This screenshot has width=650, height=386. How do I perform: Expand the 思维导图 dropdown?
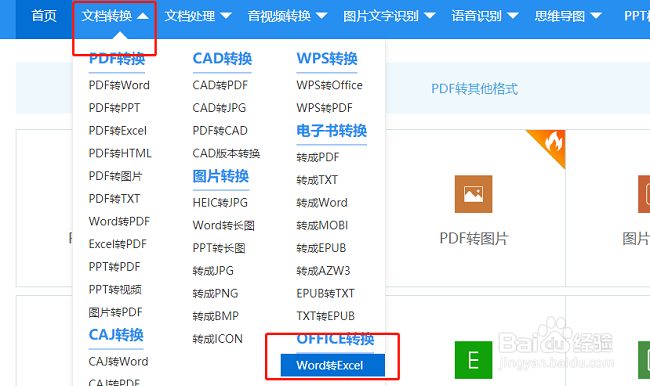pos(568,16)
